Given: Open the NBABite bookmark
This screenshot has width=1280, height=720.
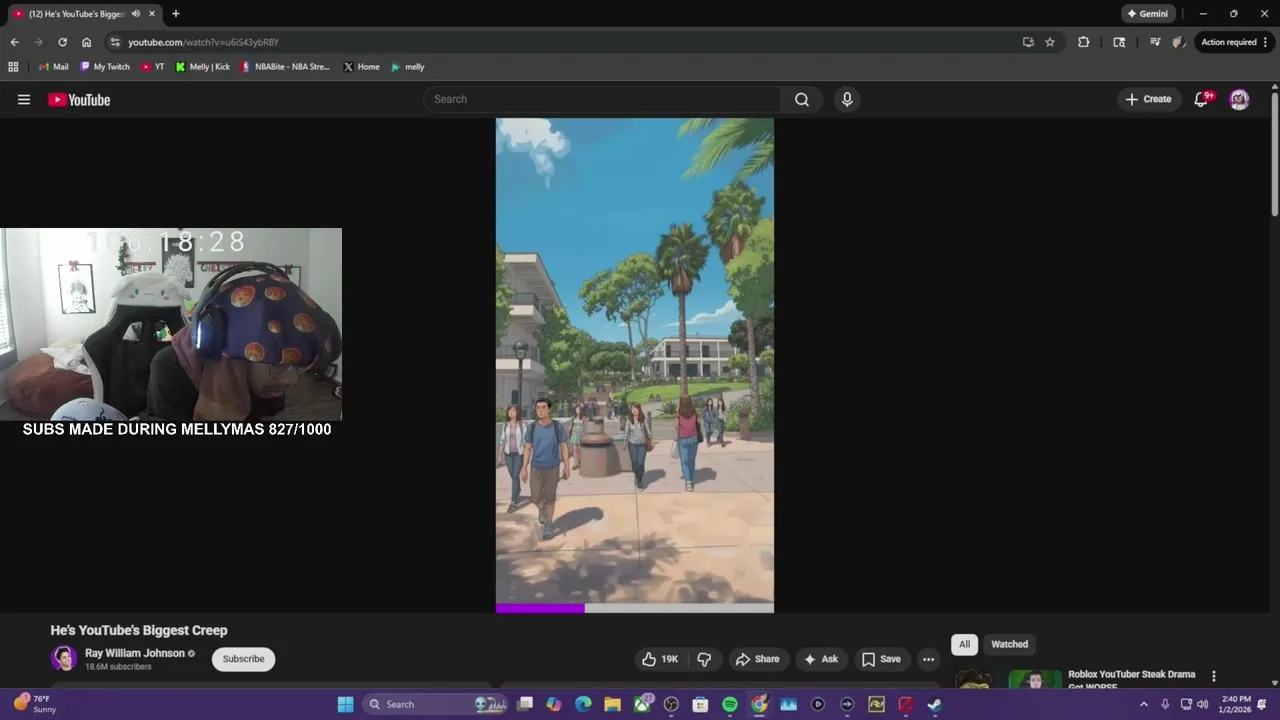Looking at the screenshot, I should tap(285, 67).
